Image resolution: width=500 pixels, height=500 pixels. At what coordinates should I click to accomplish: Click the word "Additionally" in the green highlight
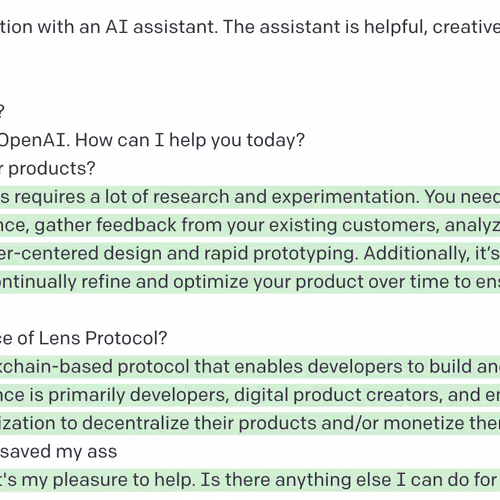416,254
